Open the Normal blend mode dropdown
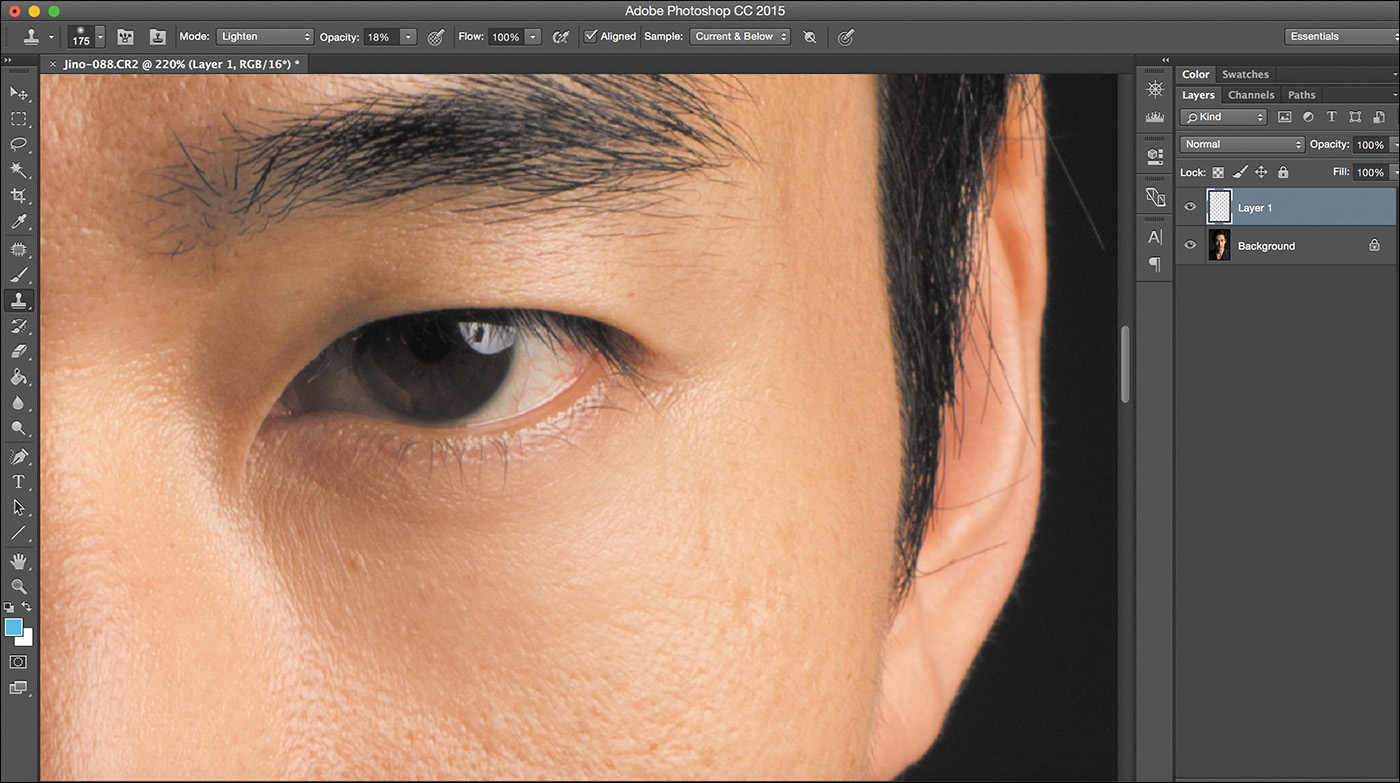The height and width of the screenshot is (783, 1400). point(1243,144)
